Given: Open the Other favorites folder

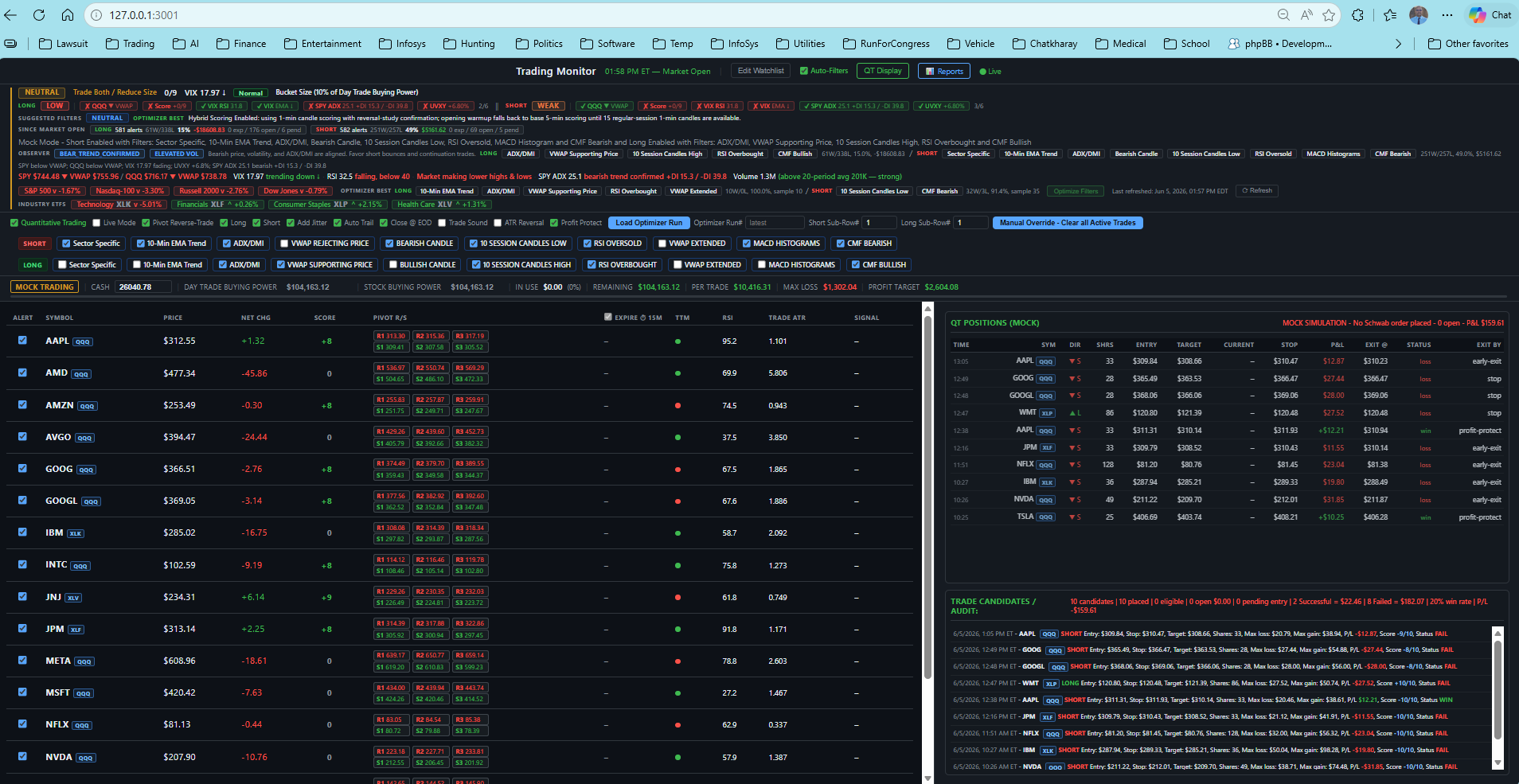Looking at the screenshot, I should (1468, 44).
